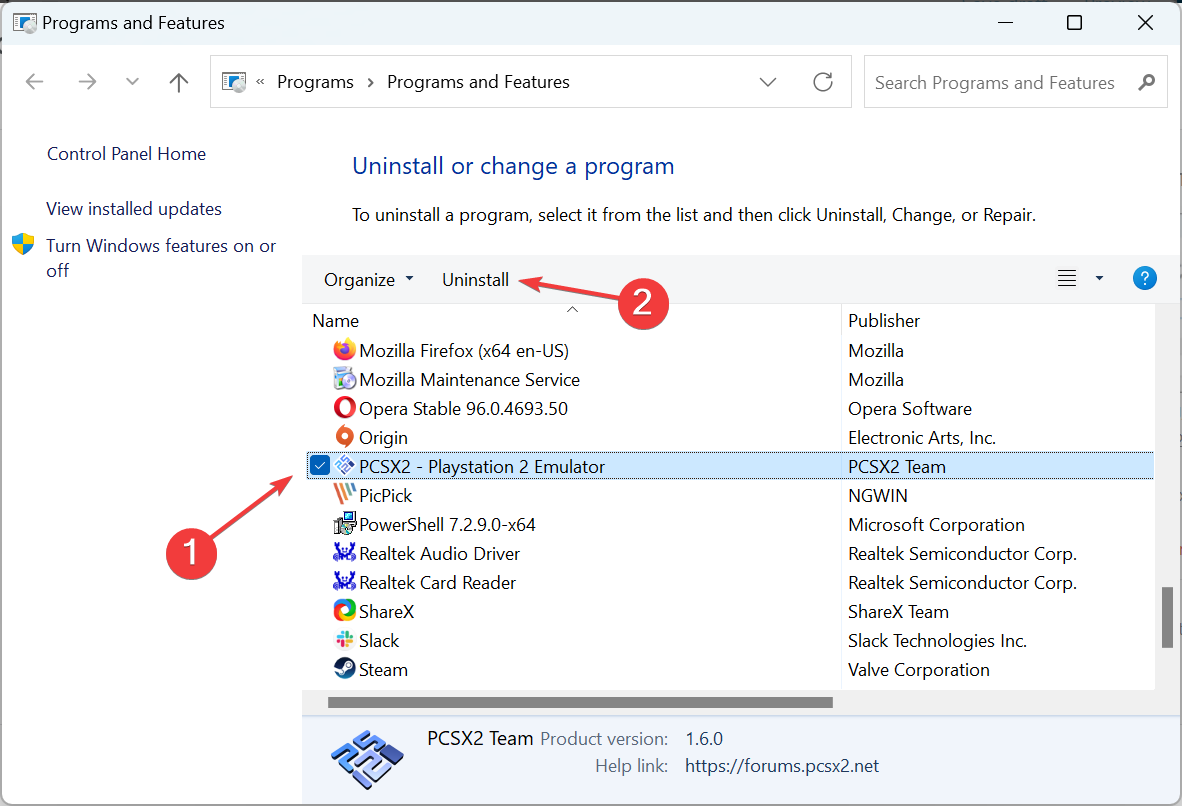Click the ShareX program icon

[344, 611]
